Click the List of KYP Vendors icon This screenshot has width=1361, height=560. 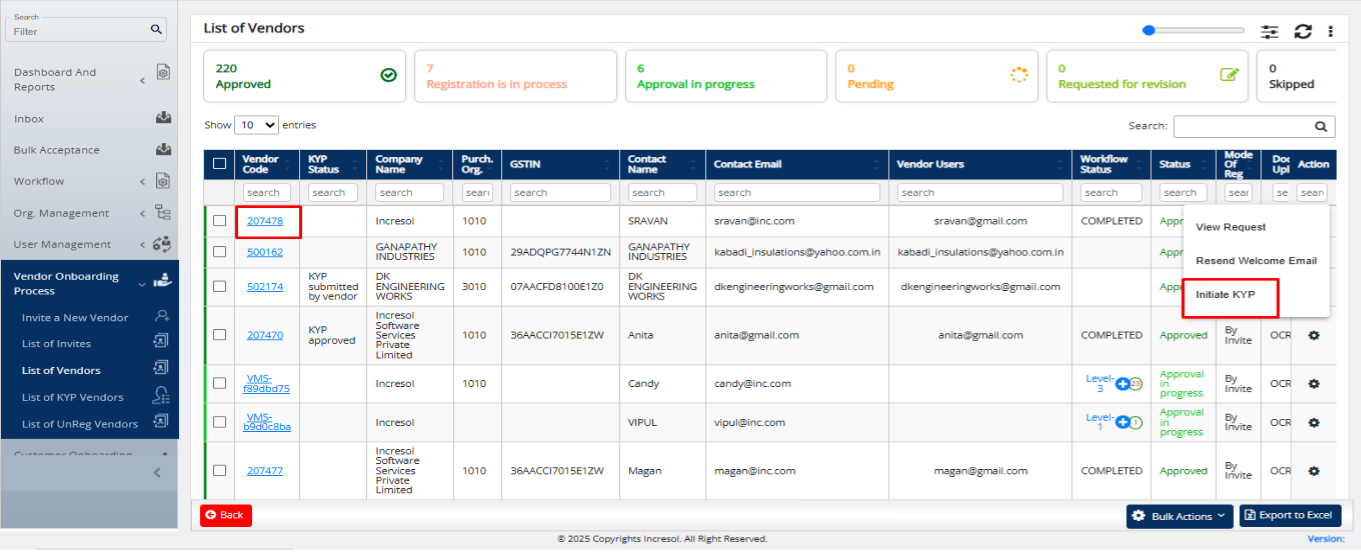(161, 397)
